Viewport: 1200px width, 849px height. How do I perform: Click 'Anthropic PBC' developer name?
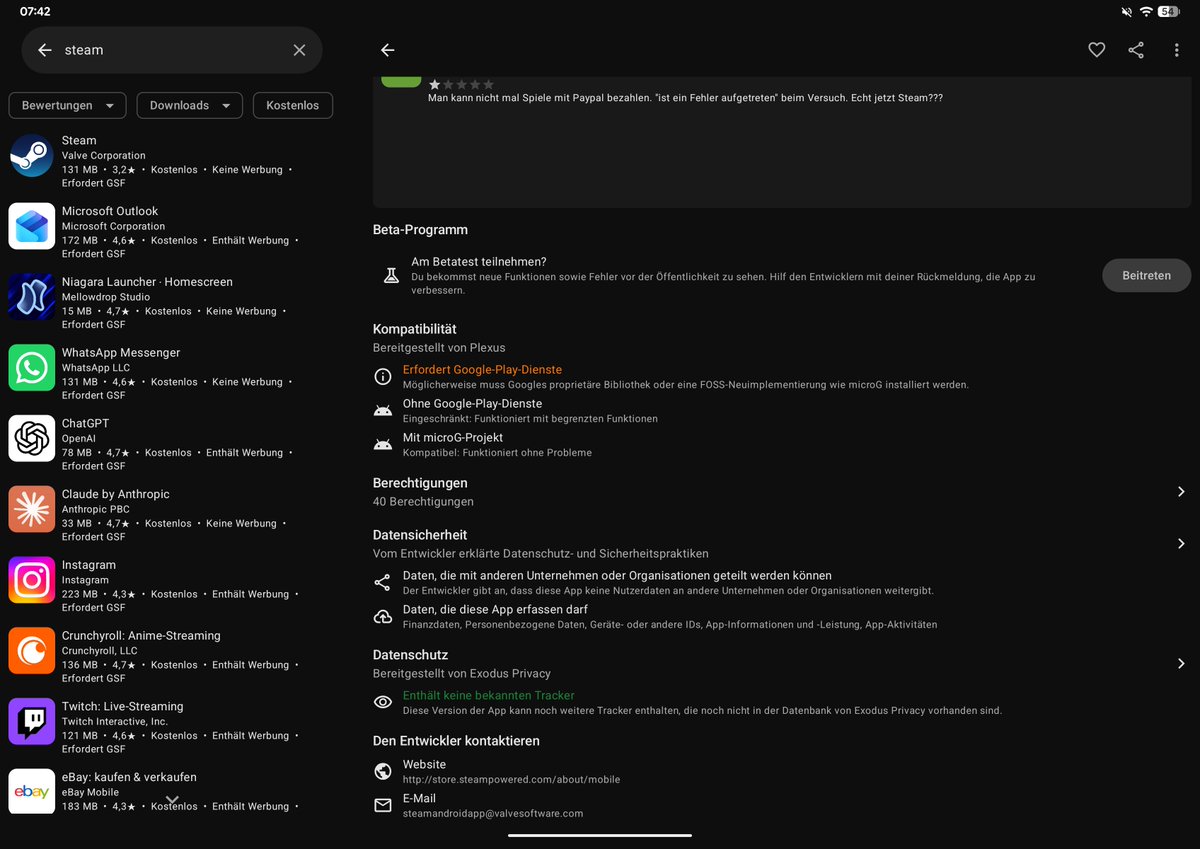96,509
